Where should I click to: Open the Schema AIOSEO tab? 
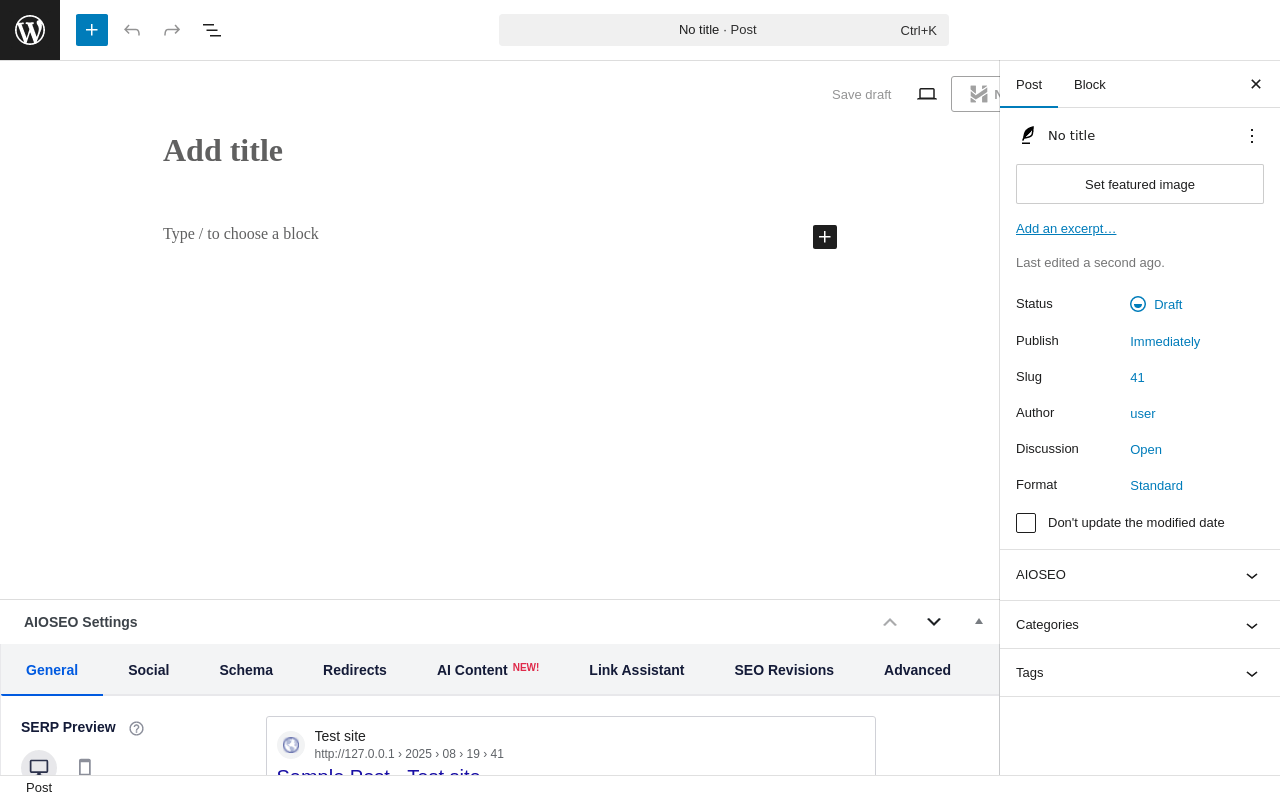pyautogui.click(x=246, y=670)
